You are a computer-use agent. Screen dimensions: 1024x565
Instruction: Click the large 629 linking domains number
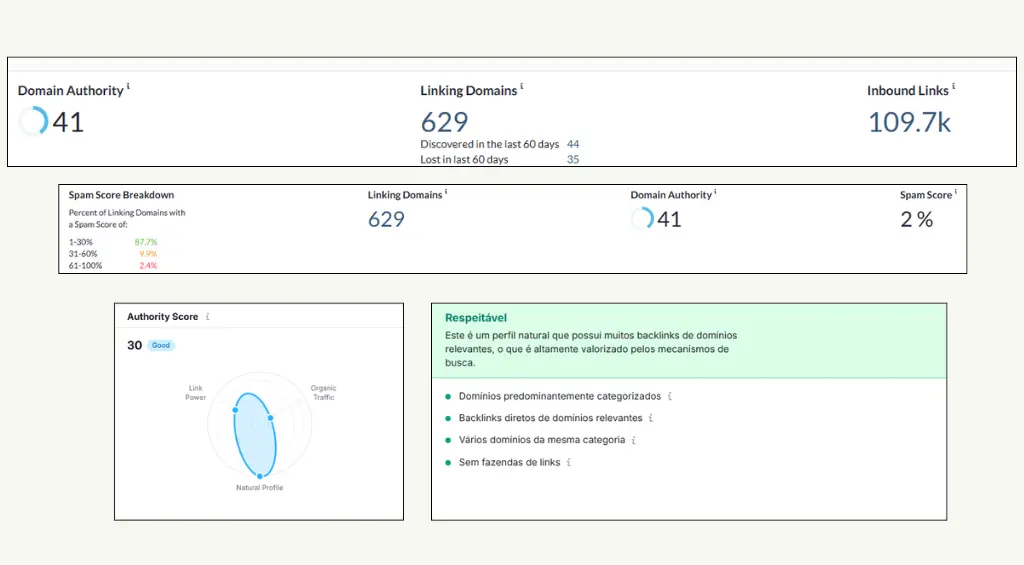point(444,122)
